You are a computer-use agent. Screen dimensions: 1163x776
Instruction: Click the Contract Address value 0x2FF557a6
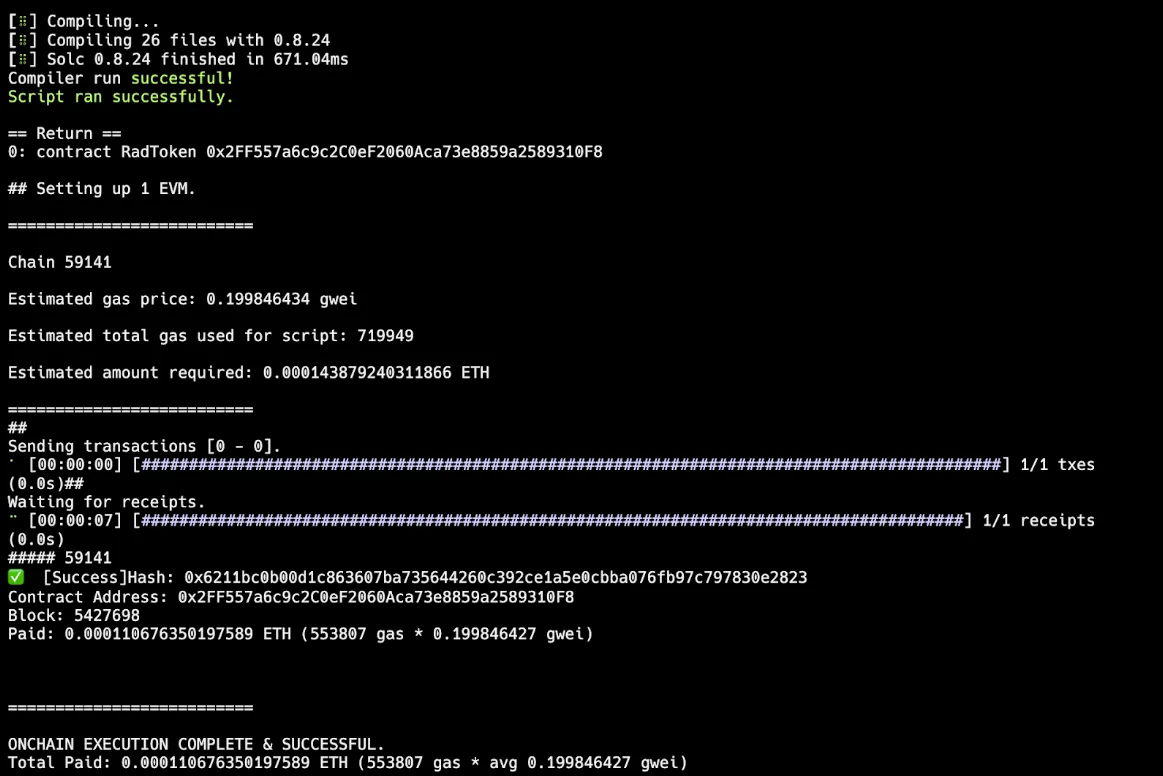click(375, 597)
